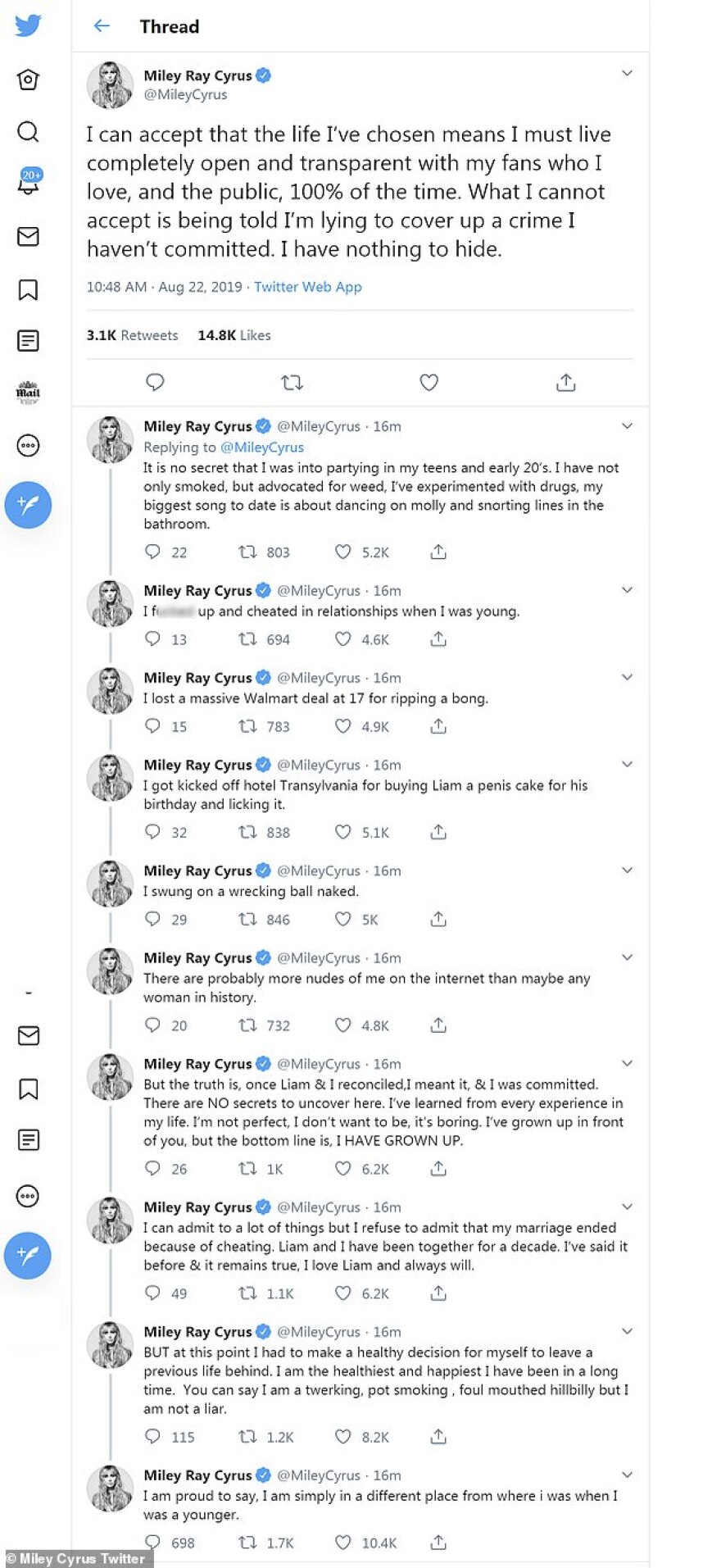Like the 'lost a massive Walmart deal' tweet

(343, 726)
